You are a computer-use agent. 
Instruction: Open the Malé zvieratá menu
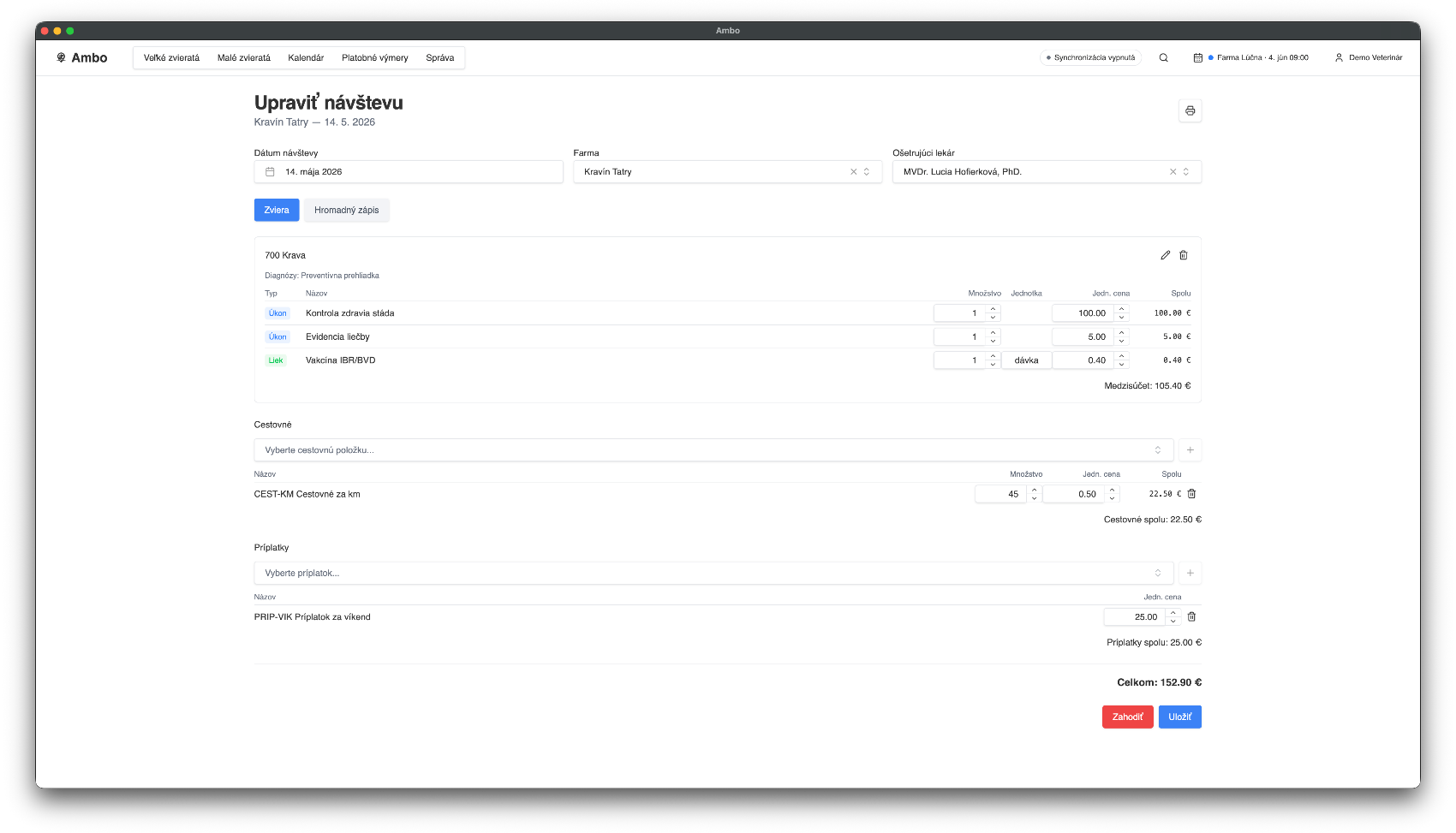(244, 58)
